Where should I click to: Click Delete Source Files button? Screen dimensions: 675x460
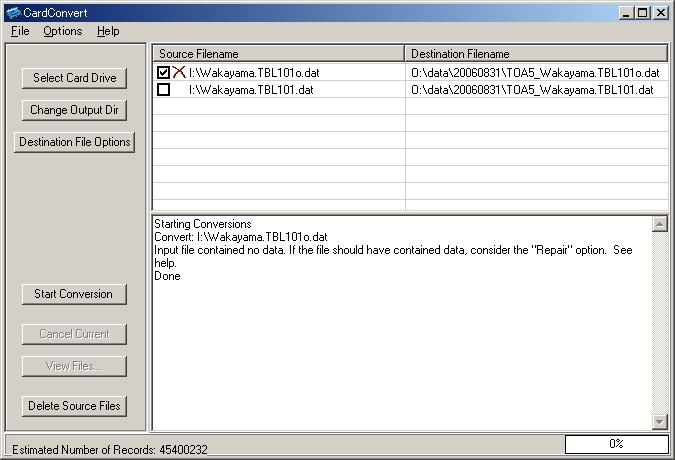[x=74, y=406]
